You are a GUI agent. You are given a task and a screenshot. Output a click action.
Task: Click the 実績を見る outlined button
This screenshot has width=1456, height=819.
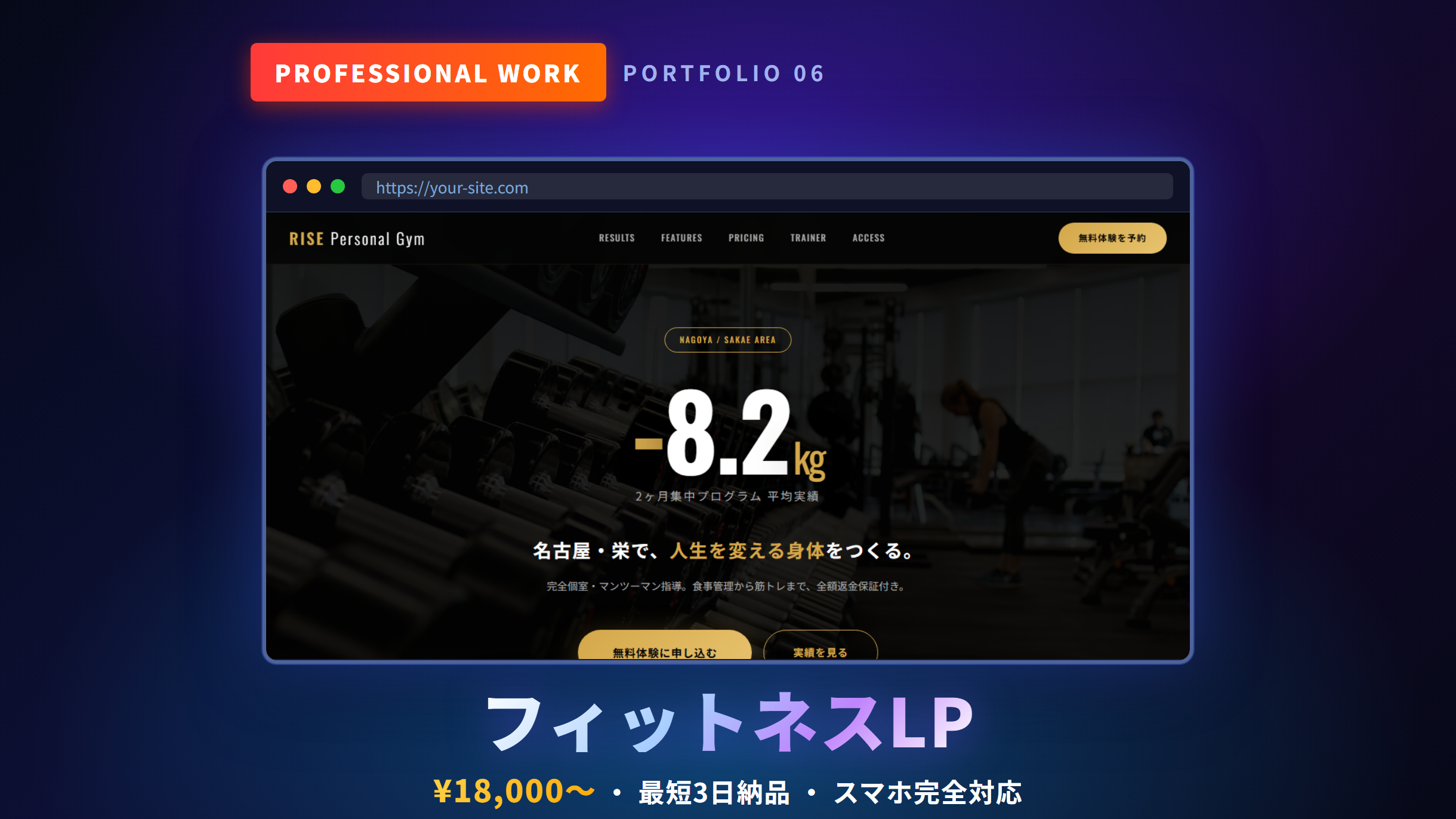pyautogui.click(x=820, y=652)
